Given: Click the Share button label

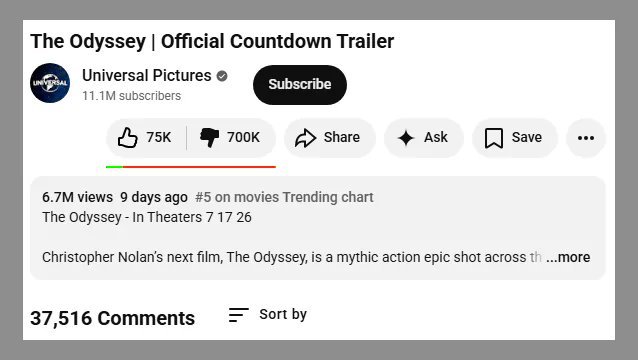Looking at the screenshot, I should coord(342,137).
